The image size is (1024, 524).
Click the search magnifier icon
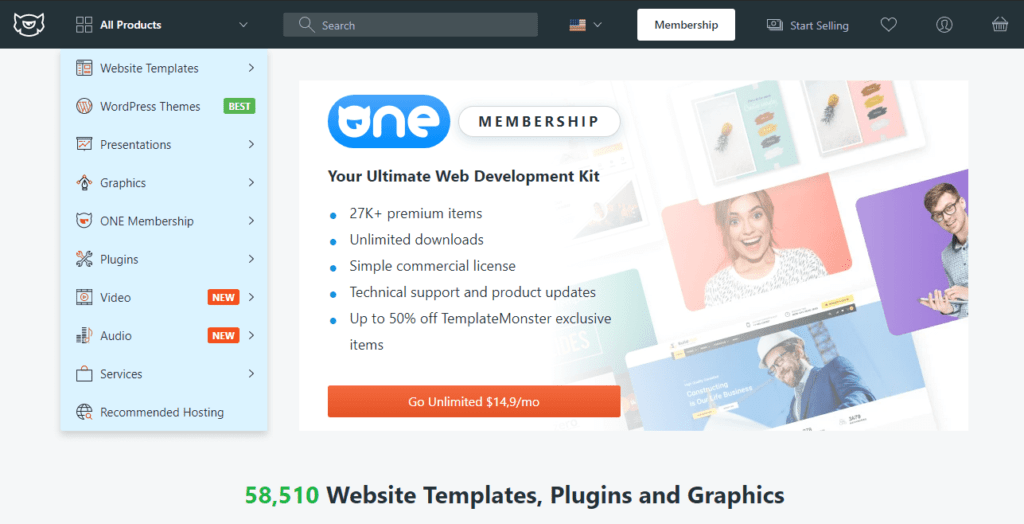[x=306, y=25]
